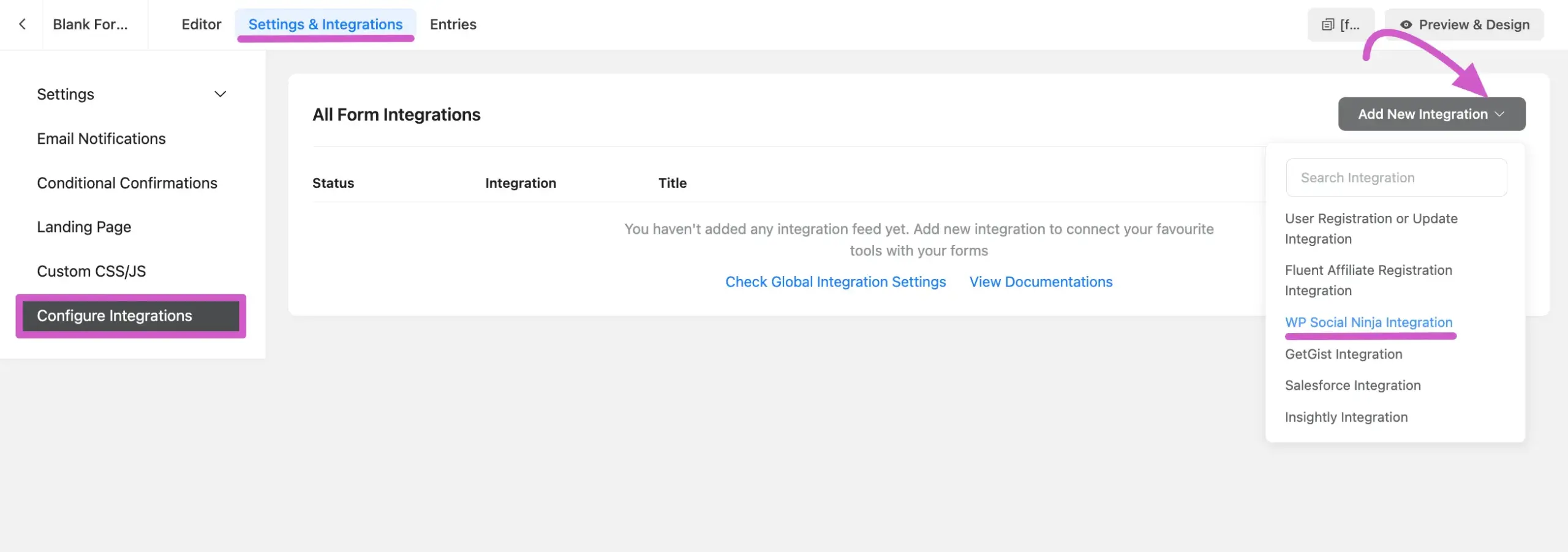Go to Settings & Integrations
The height and width of the screenshot is (552, 1568).
coord(325,24)
